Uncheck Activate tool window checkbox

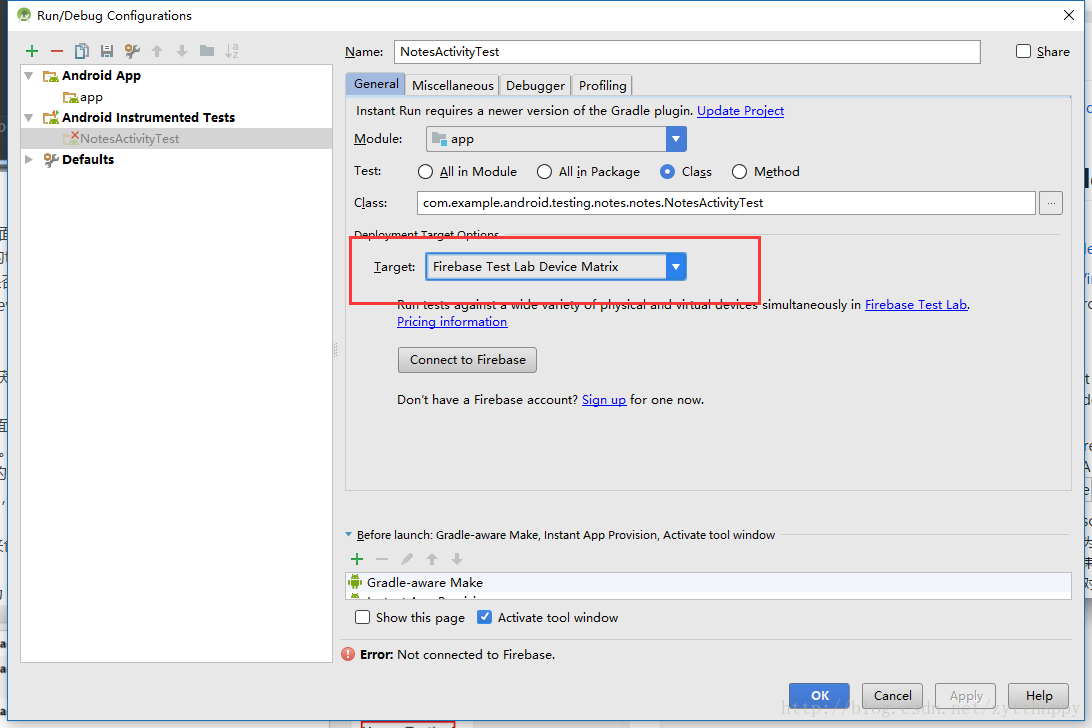tap(484, 617)
